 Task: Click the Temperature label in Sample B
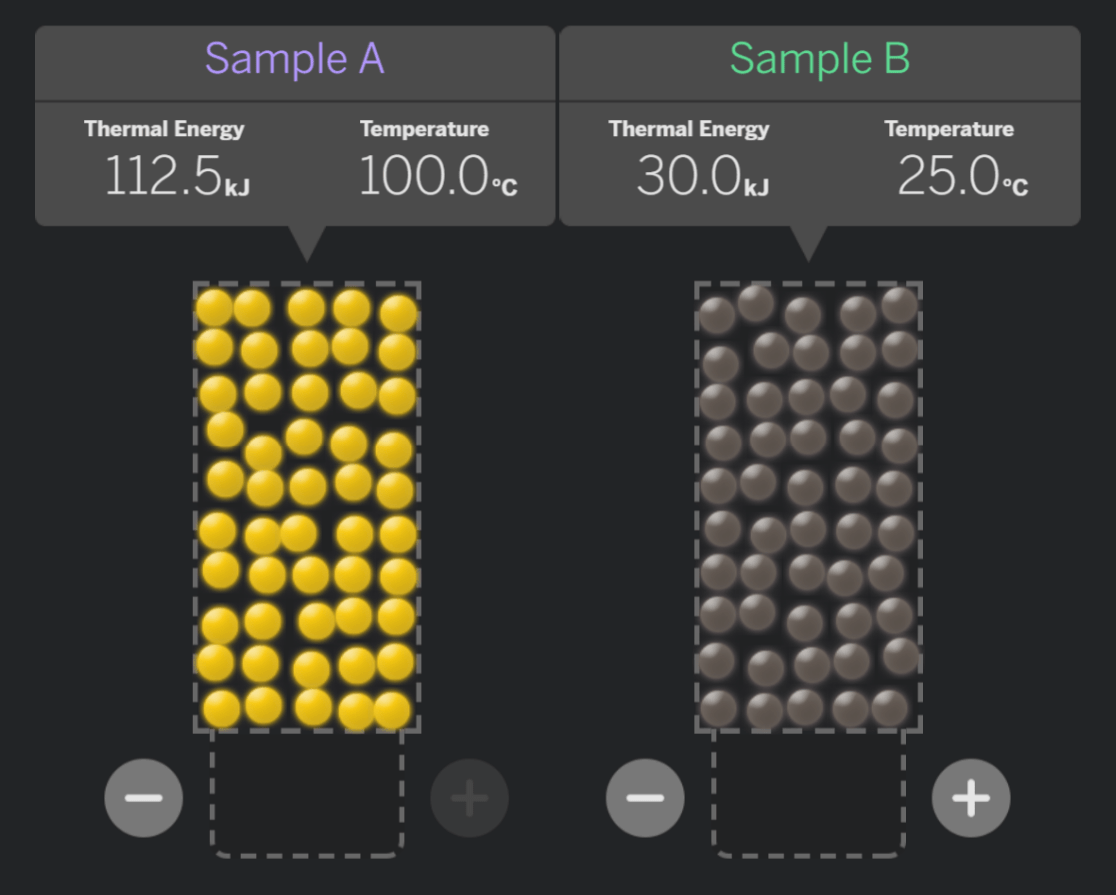(x=949, y=129)
